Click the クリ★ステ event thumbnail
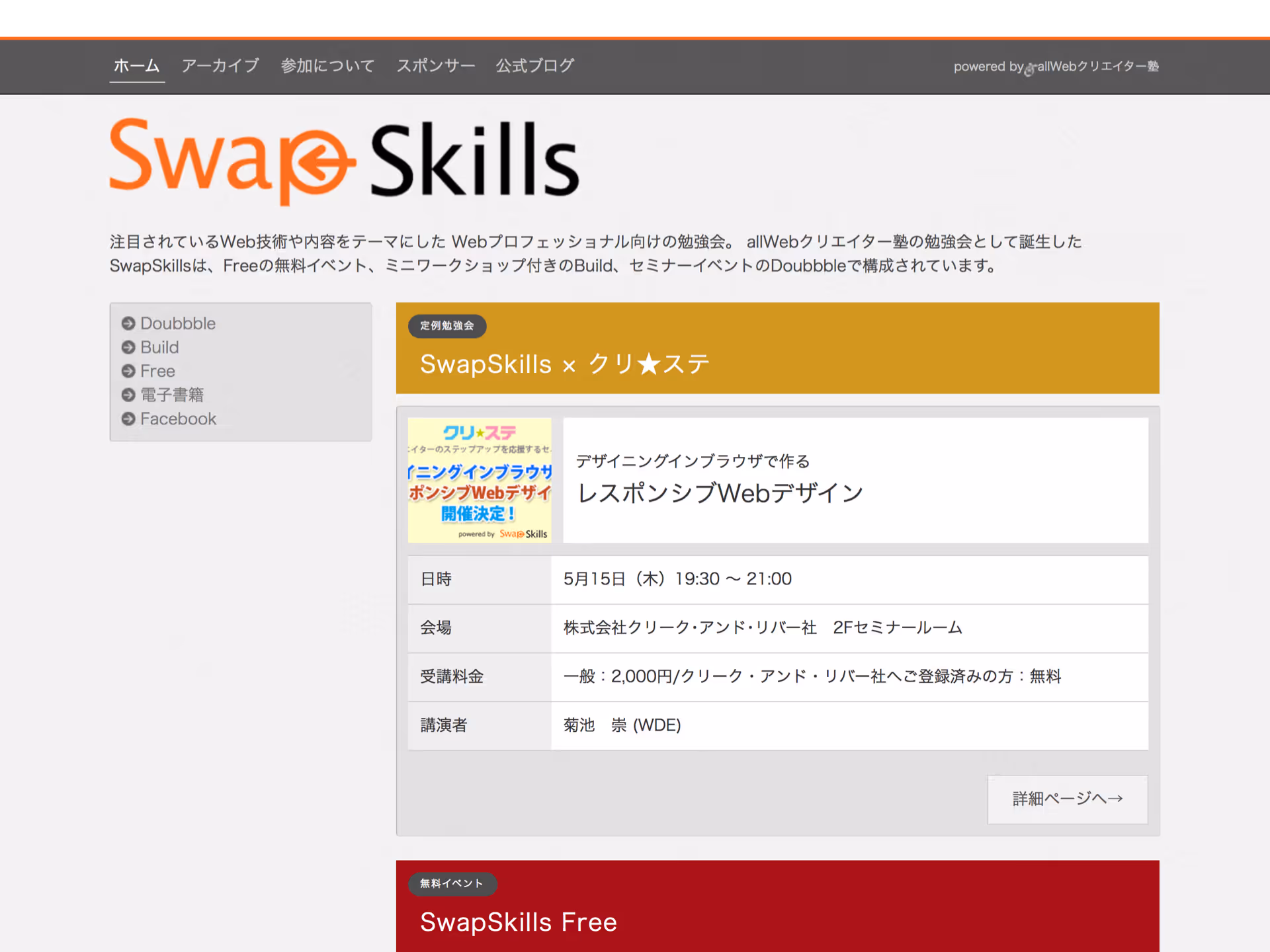 [480, 480]
